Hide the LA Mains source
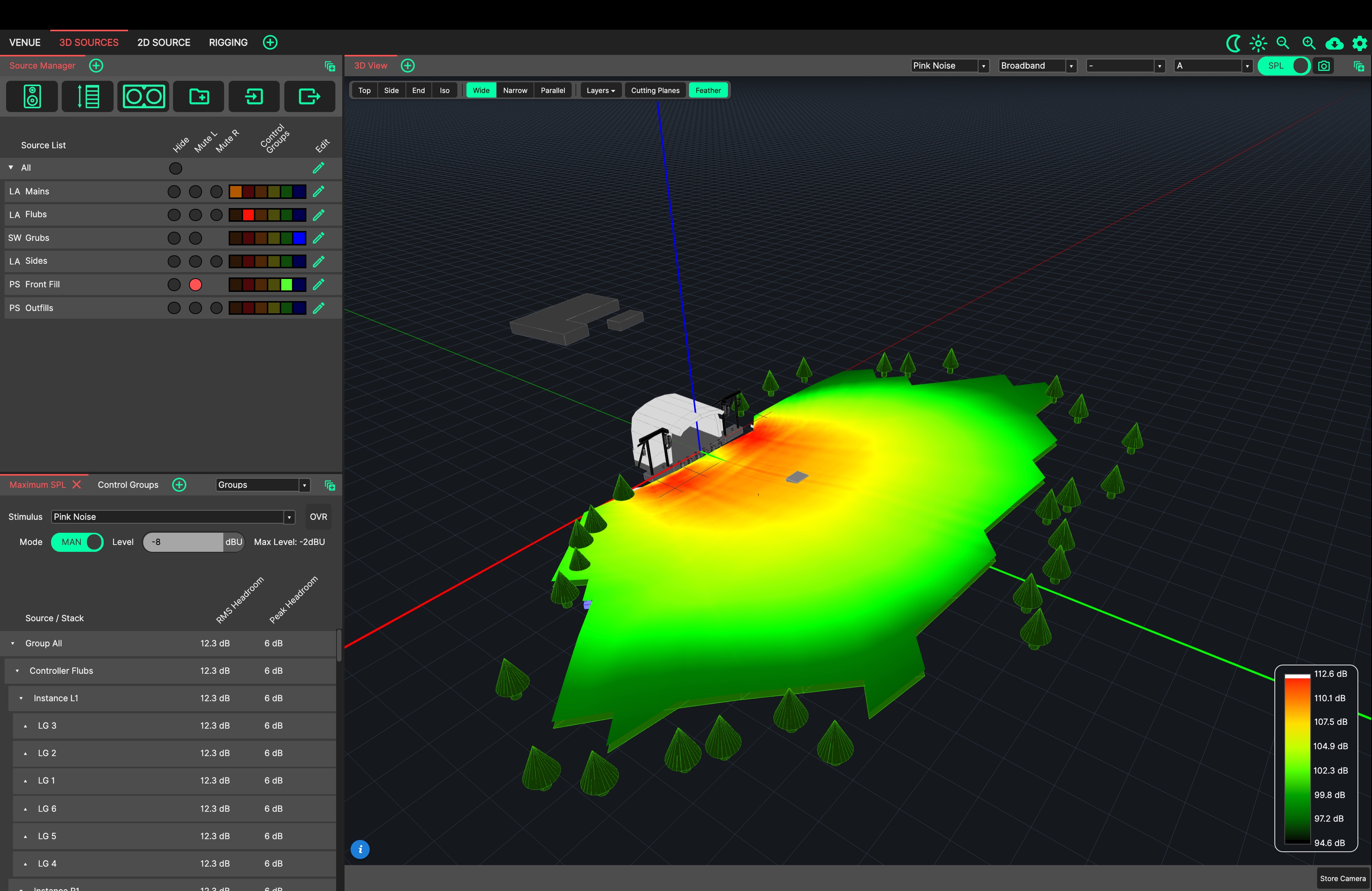Viewport: 1372px width, 891px height. pyautogui.click(x=173, y=191)
